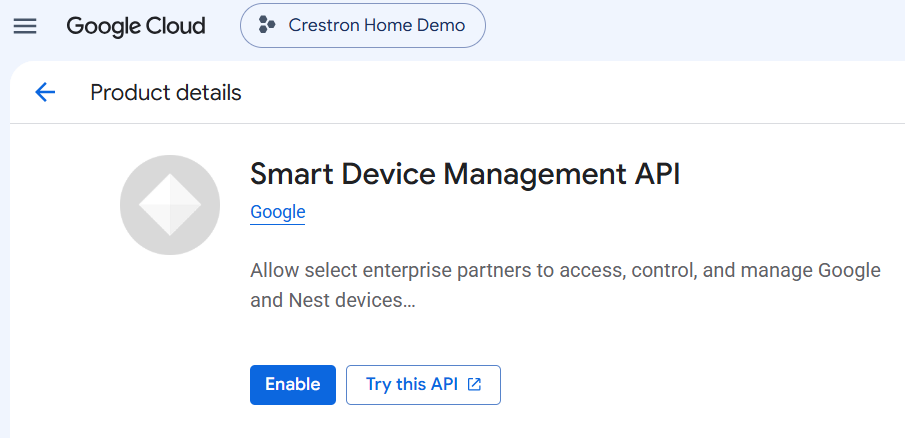
Task: Click the Try this API button
Action: pos(423,385)
